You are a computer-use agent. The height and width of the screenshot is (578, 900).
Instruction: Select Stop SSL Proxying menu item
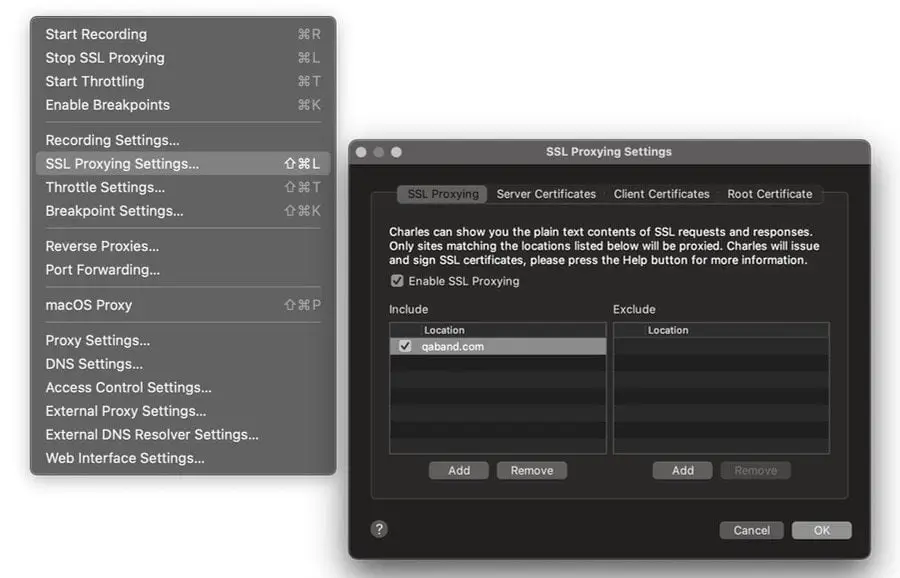pyautogui.click(x=105, y=58)
